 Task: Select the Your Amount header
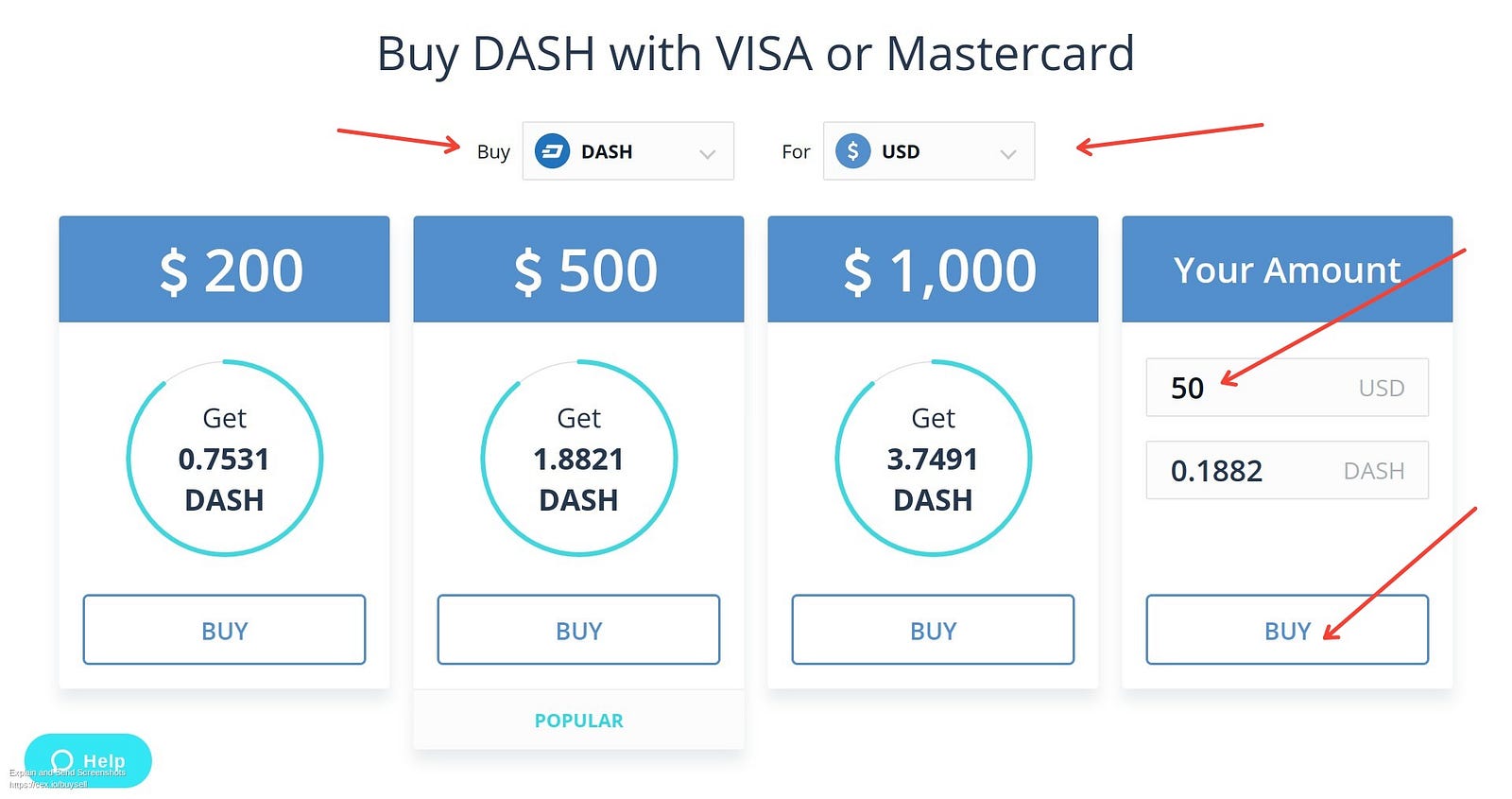click(1287, 269)
